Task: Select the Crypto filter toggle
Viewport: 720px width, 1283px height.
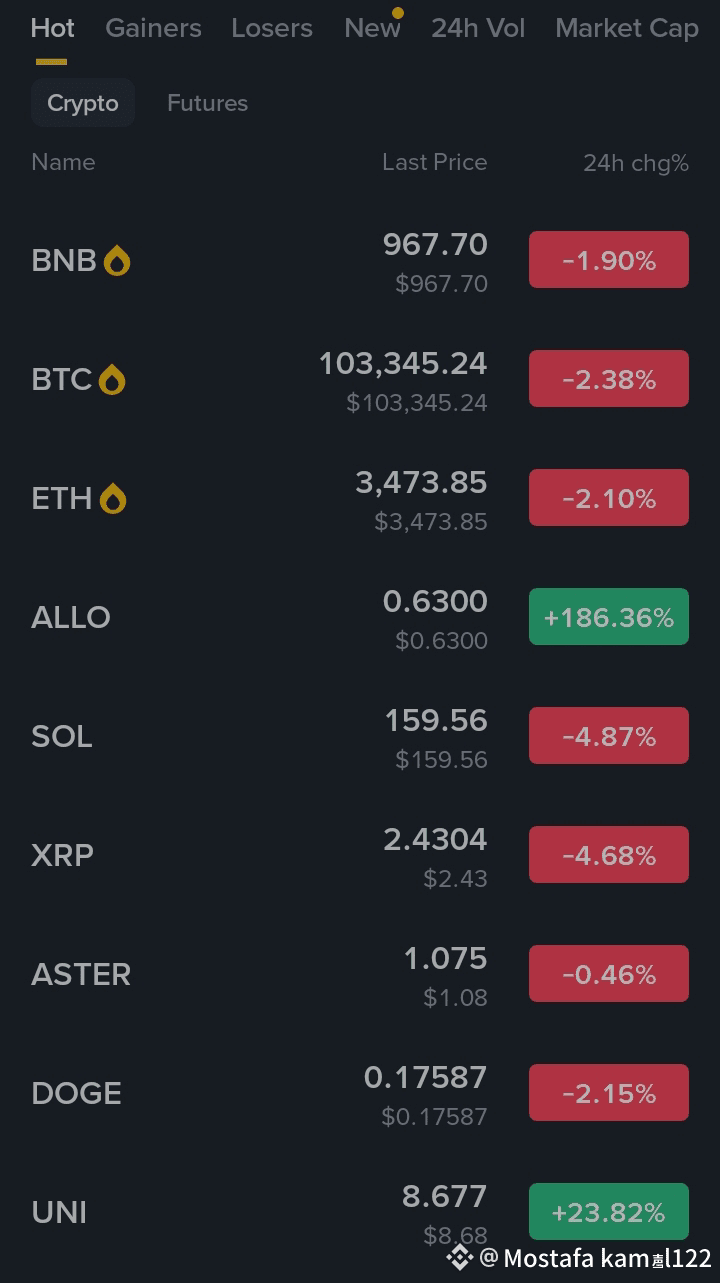Action: 83,103
